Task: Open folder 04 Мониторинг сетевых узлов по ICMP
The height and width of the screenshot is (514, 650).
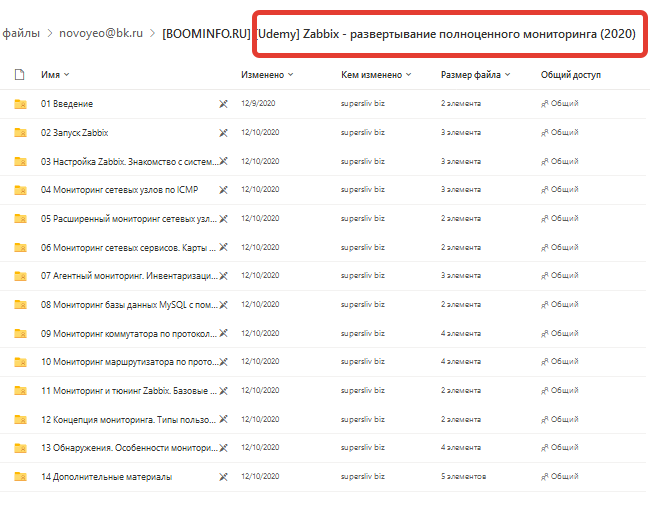Action: (119, 190)
